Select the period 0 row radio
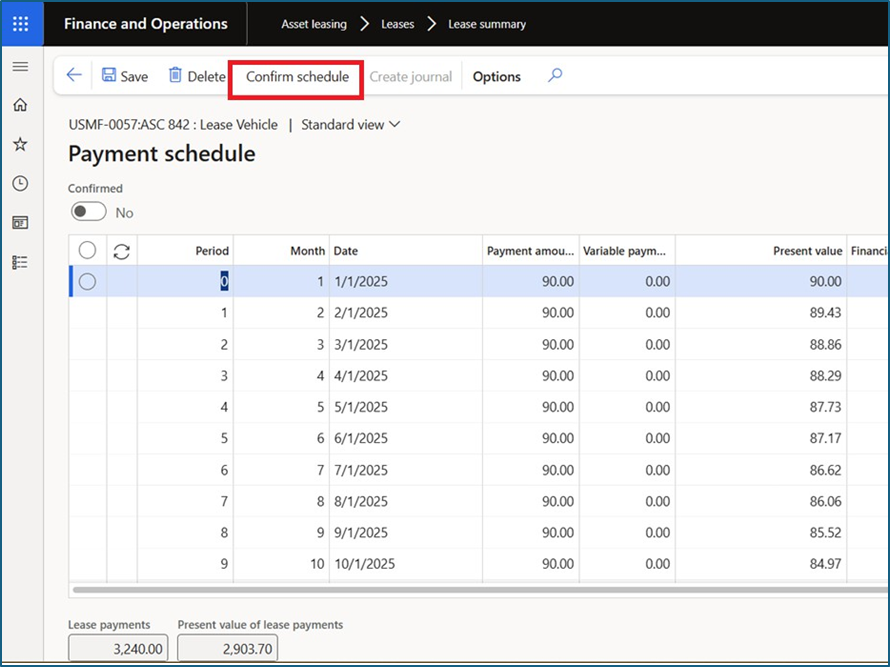The image size is (890, 667). pos(87,282)
